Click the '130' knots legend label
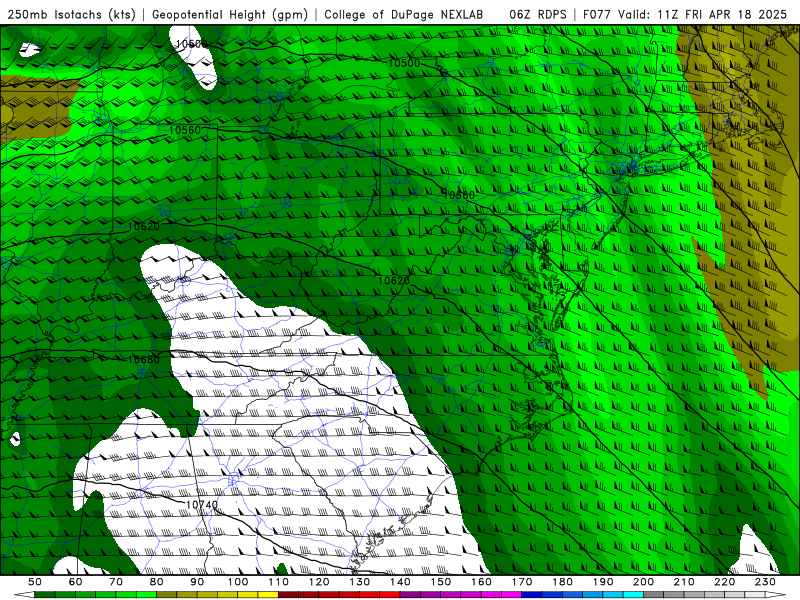This screenshot has width=800, height=600. click(x=359, y=582)
